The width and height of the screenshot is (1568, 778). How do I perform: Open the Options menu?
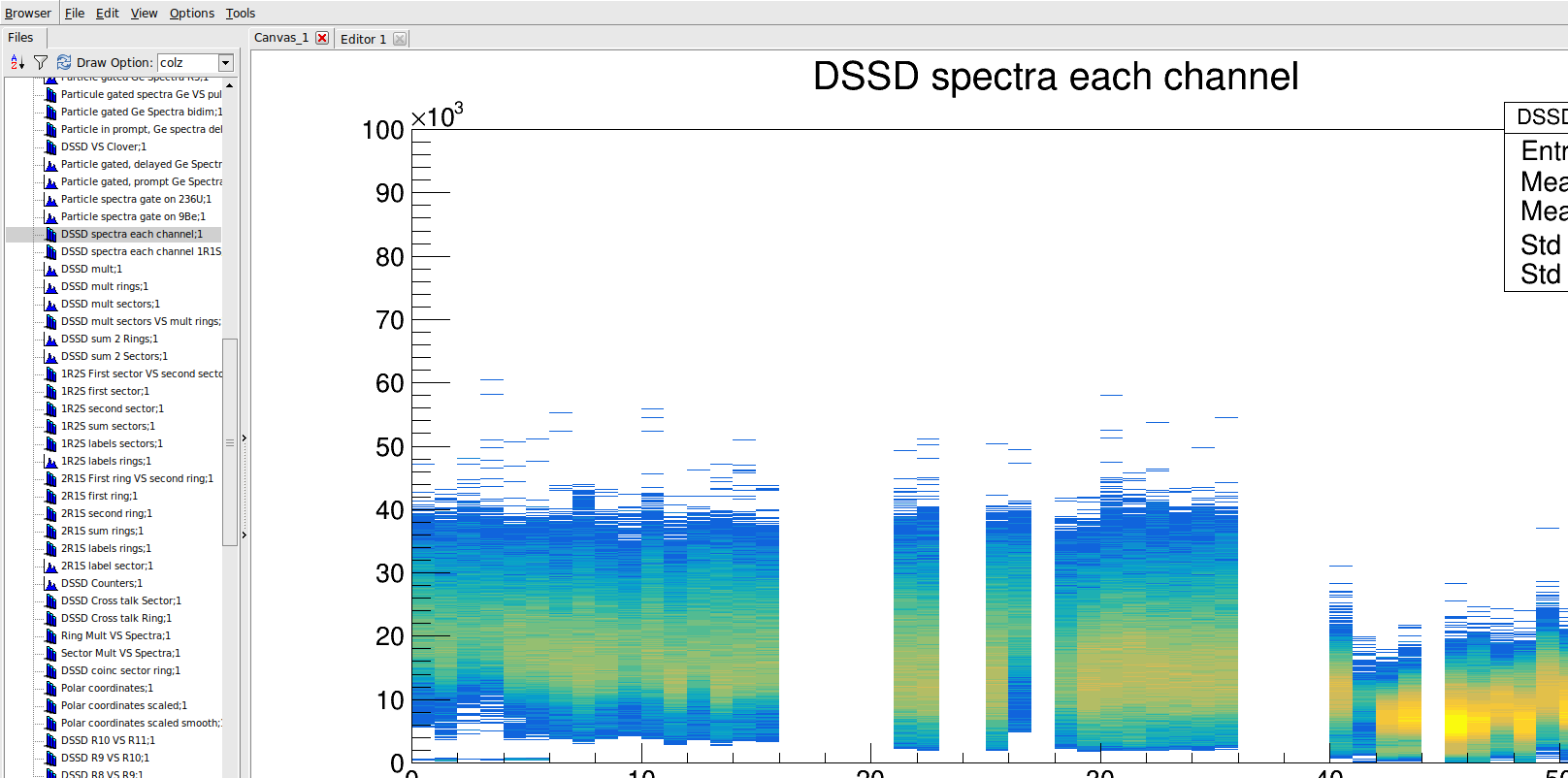click(x=191, y=13)
